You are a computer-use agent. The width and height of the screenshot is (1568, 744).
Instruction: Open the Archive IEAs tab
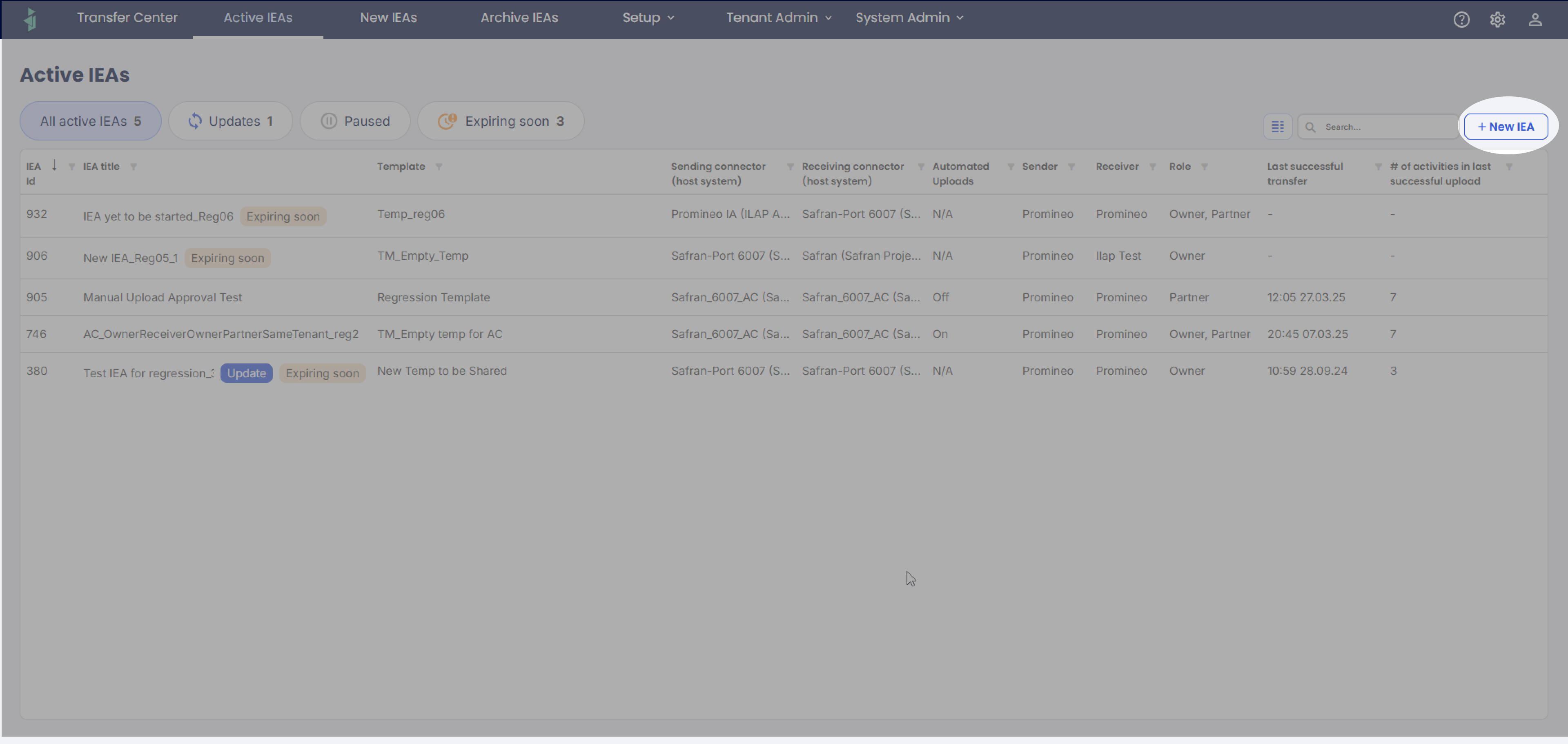coord(519,18)
